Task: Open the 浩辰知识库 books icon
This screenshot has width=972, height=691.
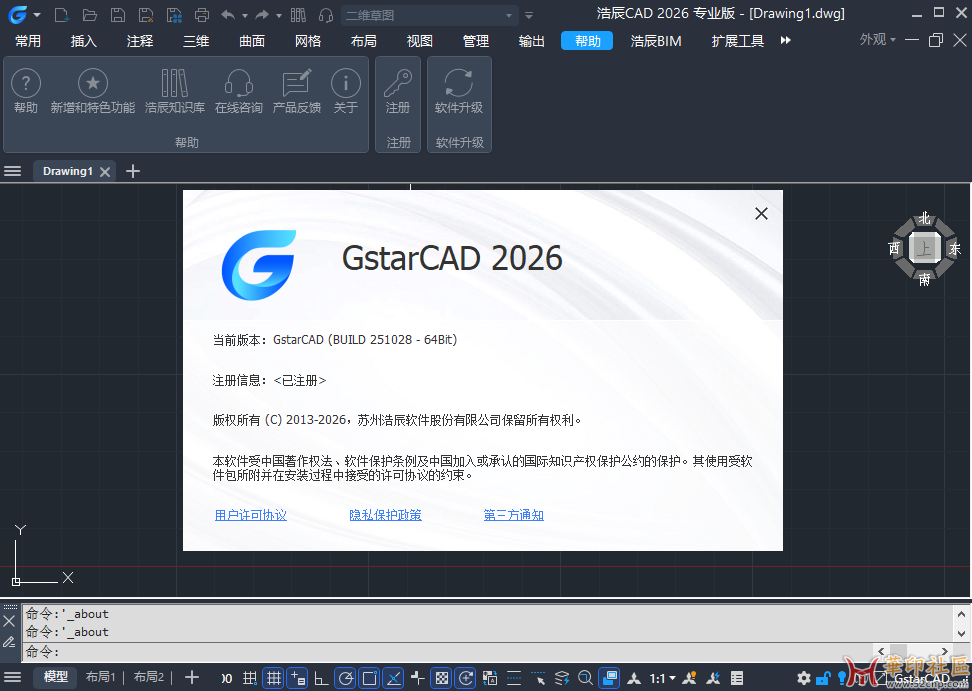Action: pos(174,84)
